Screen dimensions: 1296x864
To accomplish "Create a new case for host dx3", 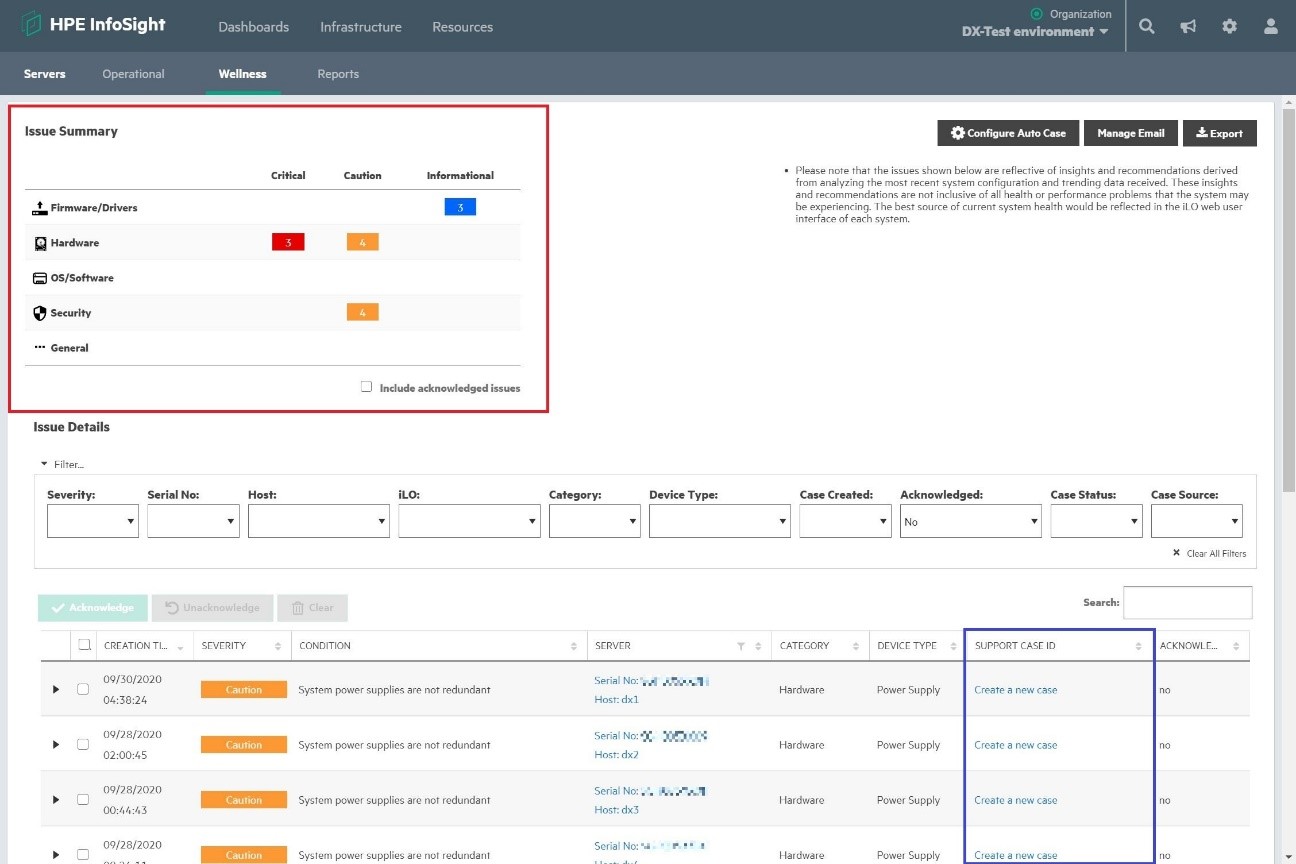I will 1015,799.
